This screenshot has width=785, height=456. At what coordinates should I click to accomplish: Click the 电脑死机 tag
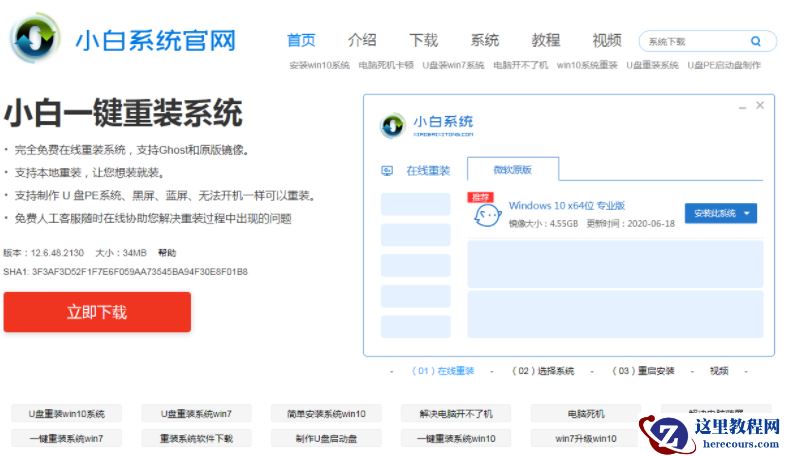click(586, 413)
